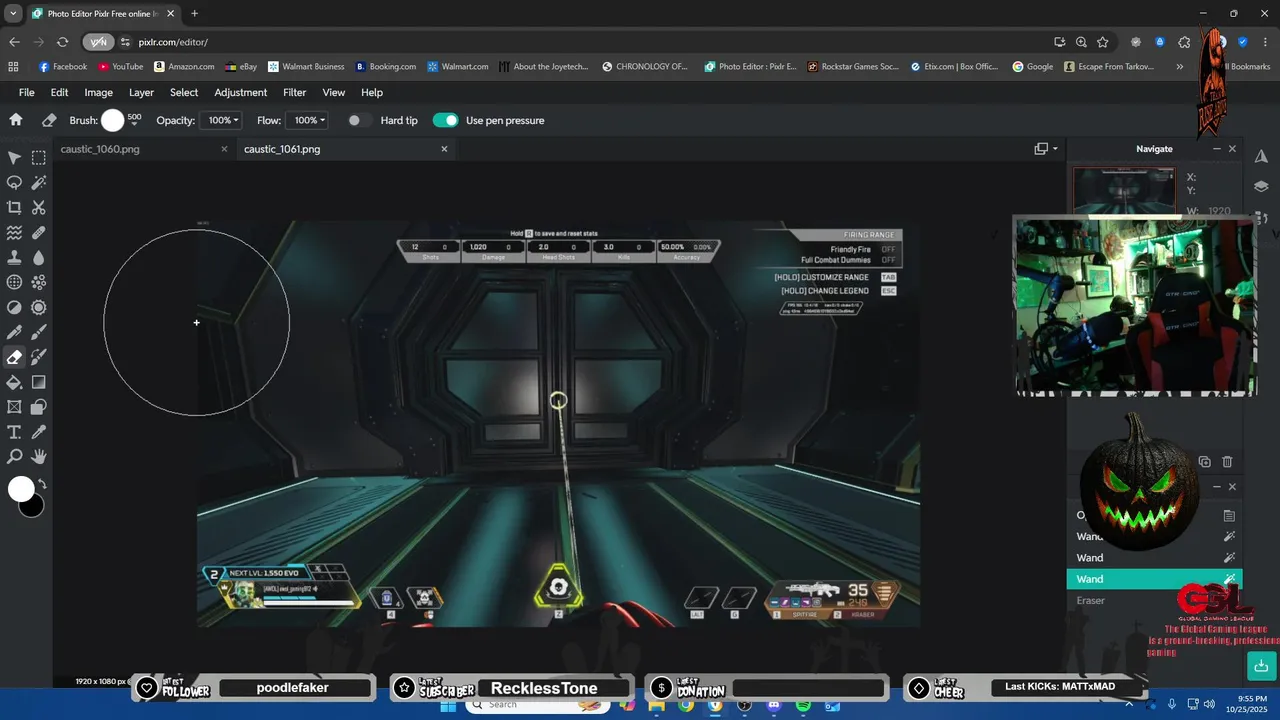Select the Clone stamp tool
This screenshot has width=1280, height=720.
(x=14, y=258)
